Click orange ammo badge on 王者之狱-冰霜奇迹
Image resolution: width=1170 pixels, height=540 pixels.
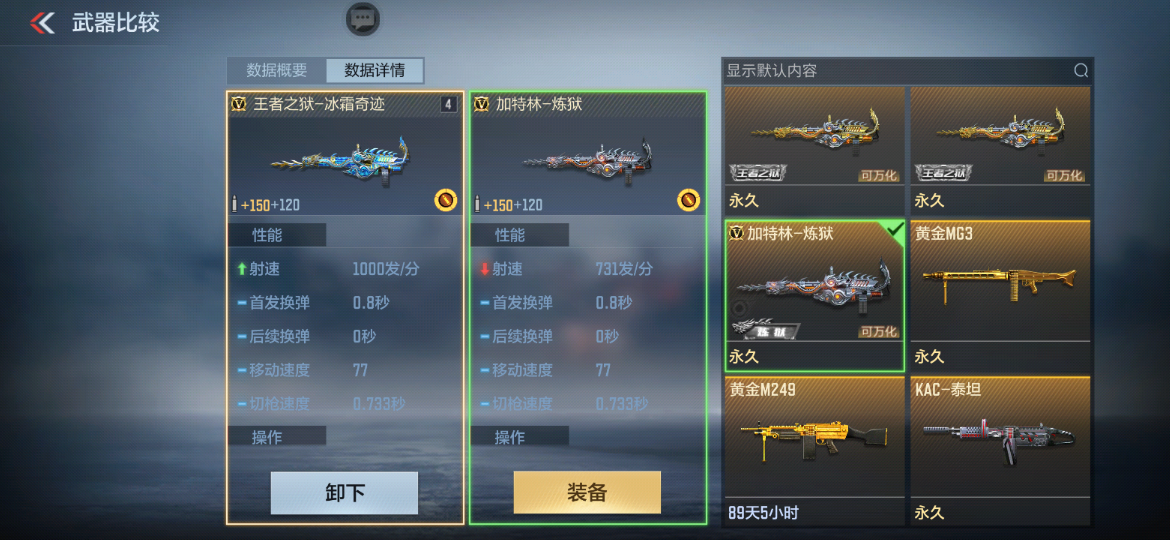[x=445, y=200]
